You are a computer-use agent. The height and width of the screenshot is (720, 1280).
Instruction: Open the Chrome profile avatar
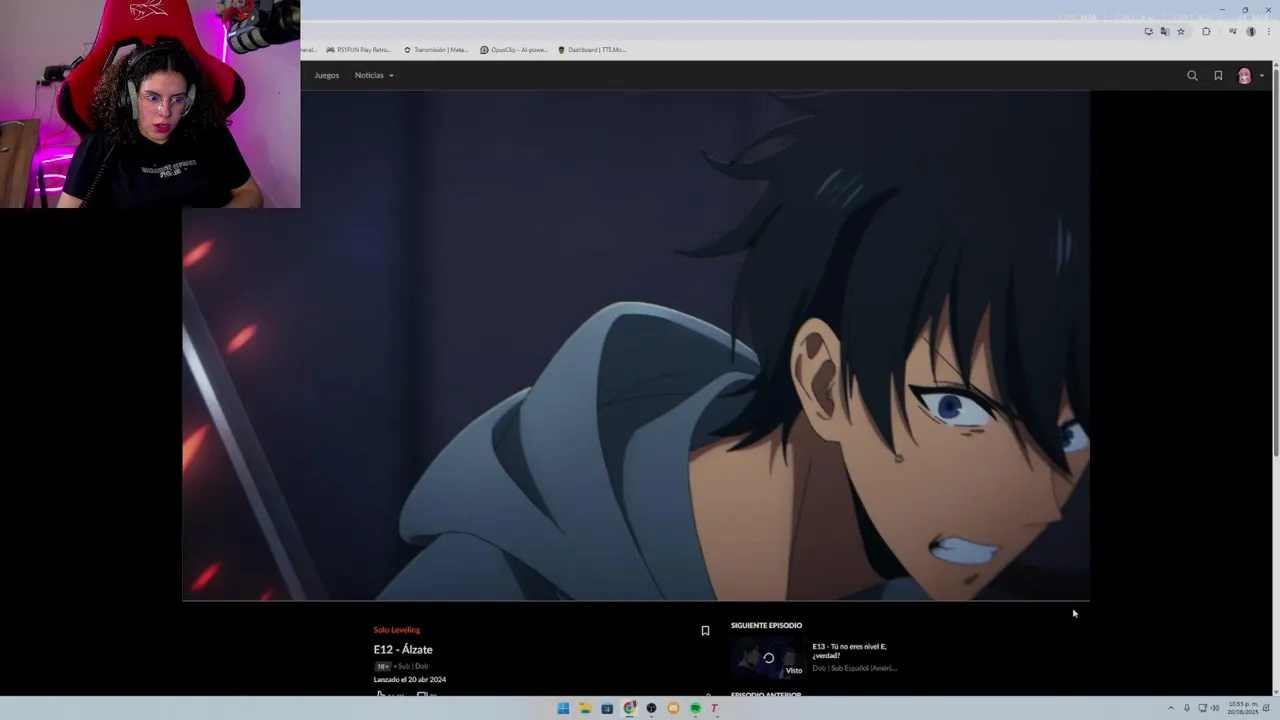(x=1251, y=31)
